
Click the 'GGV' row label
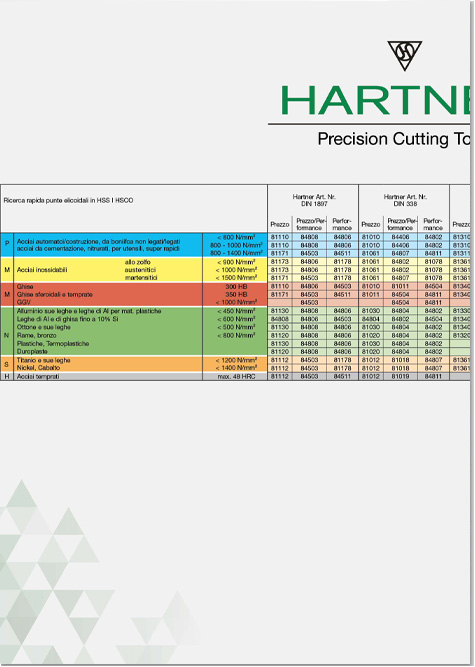(x=23, y=302)
